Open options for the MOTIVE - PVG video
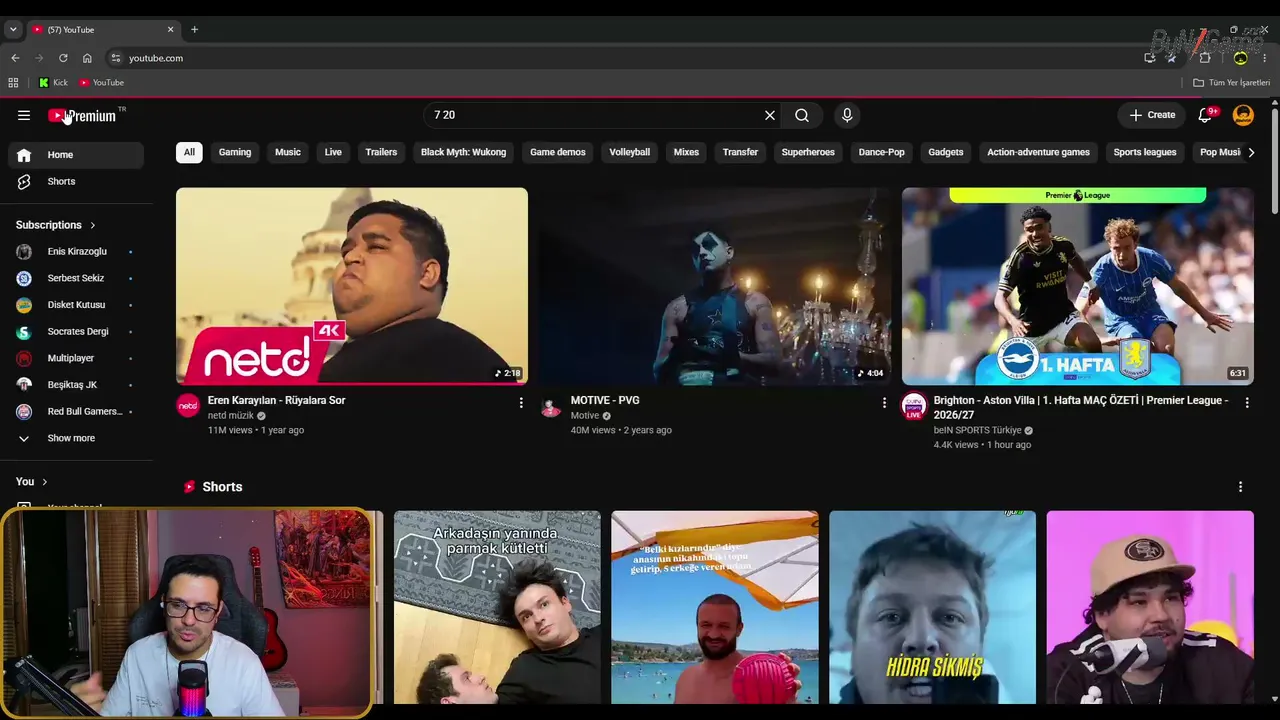 tap(883, 402)
